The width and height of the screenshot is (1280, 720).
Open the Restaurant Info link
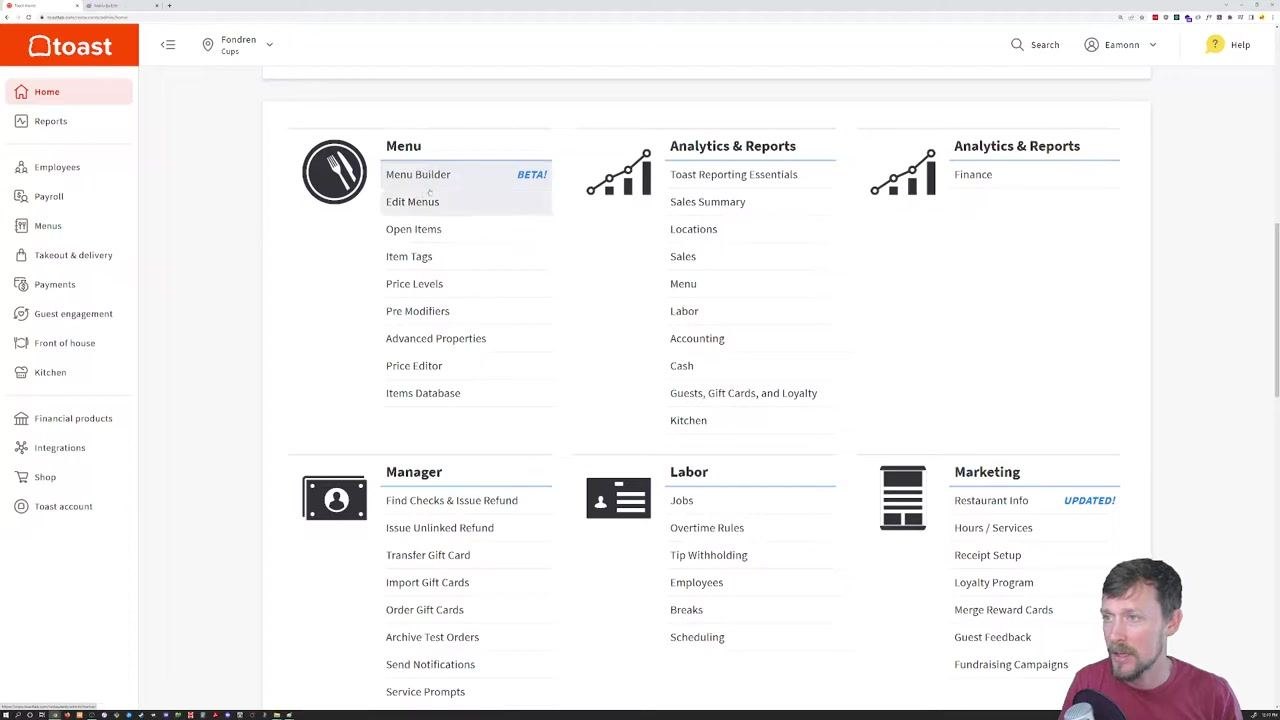tap(991, 500)
